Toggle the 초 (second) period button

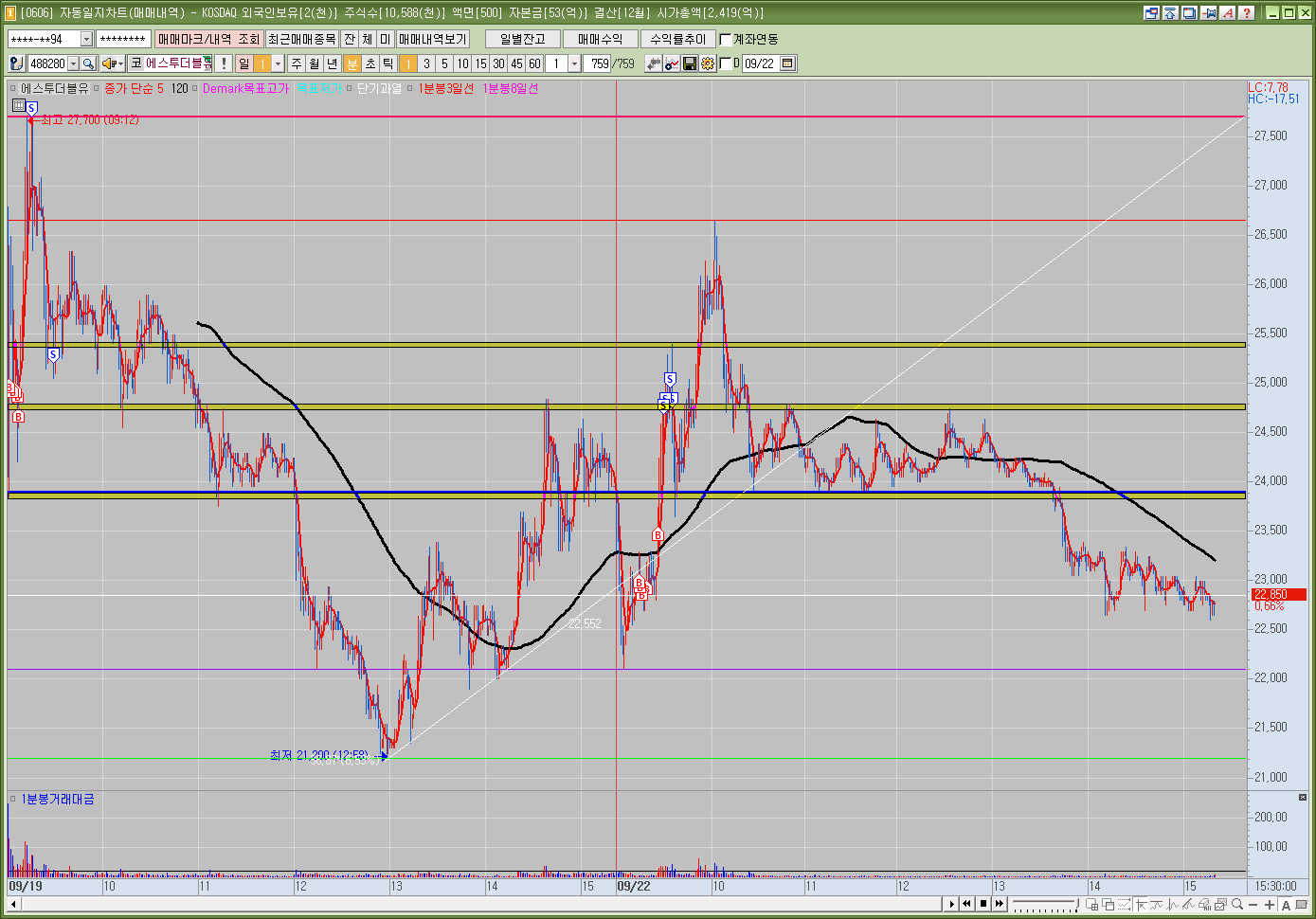pyautogui.click(x=370, y=63)
